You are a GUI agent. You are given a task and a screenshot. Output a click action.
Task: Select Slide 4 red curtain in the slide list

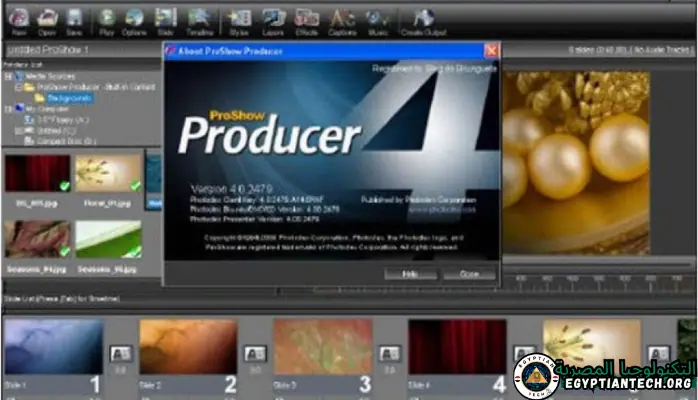tap(458, 347)
